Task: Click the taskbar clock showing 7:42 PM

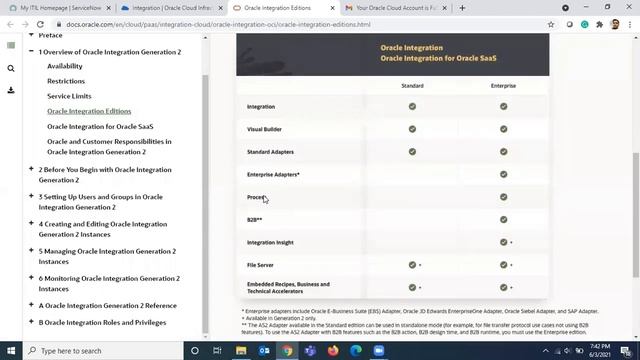Action: 600,351
